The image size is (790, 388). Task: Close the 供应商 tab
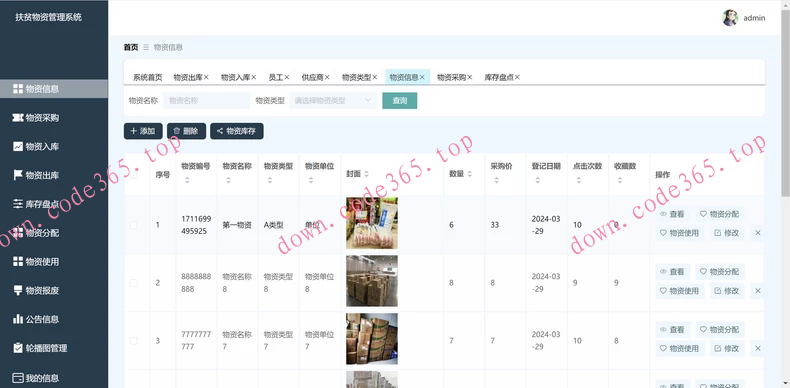click(x=327, y=77)
